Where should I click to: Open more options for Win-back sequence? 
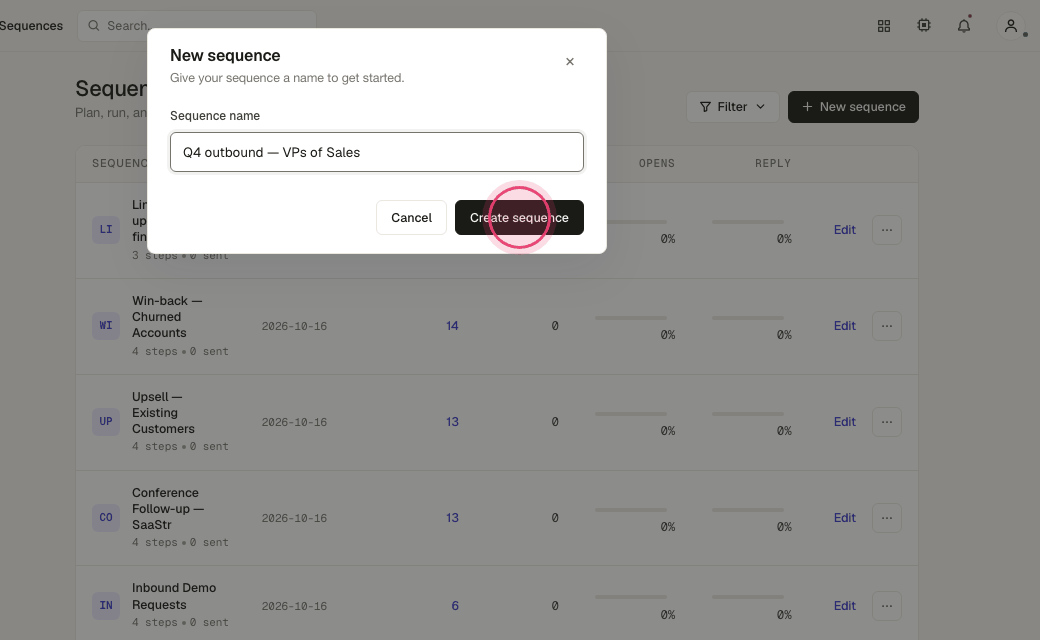pos(887,326)
